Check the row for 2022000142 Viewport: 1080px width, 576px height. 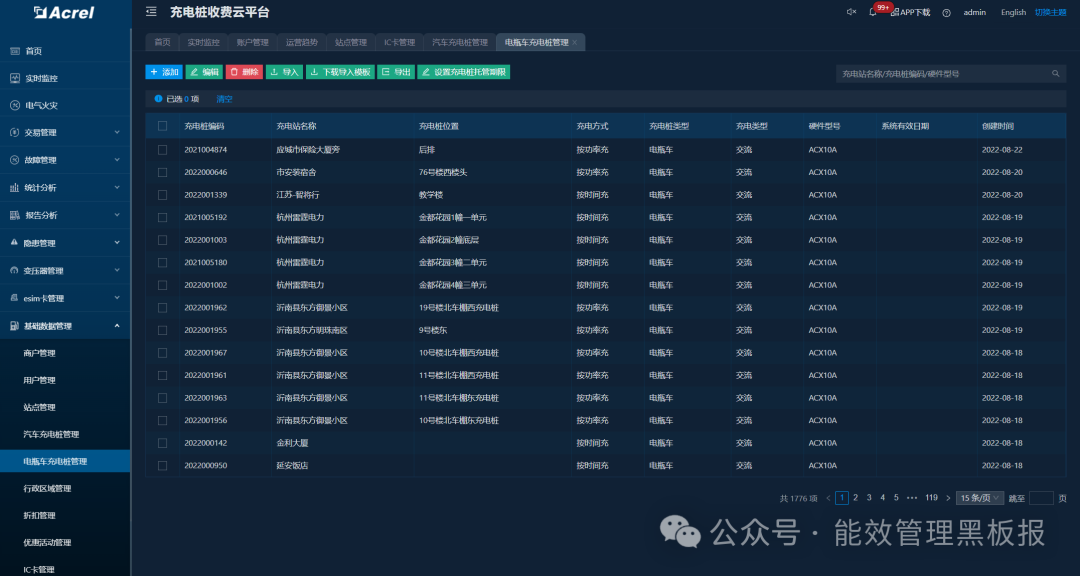pos(163,443)
